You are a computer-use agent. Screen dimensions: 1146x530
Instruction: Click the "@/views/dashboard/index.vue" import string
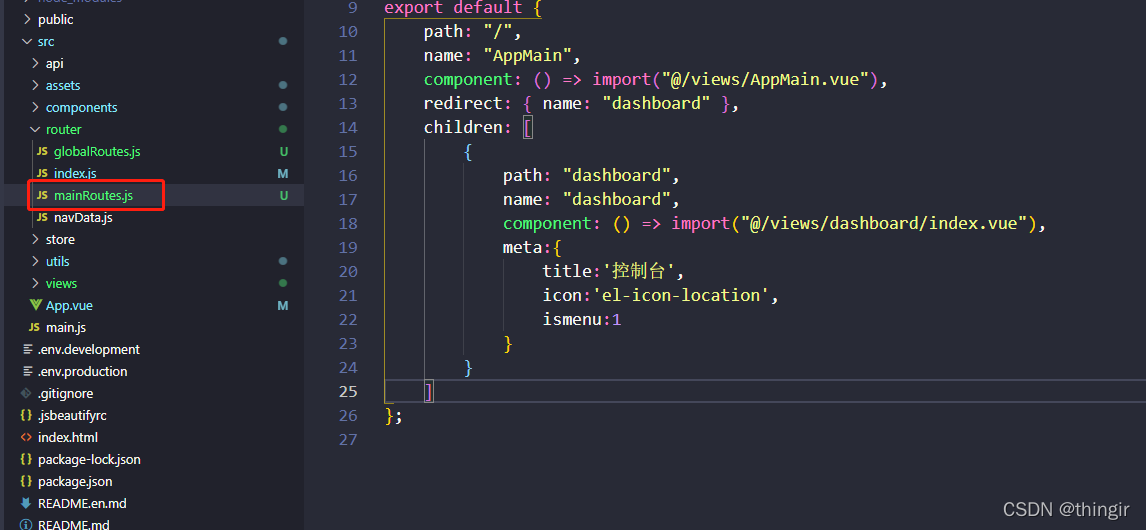point(884,223)
